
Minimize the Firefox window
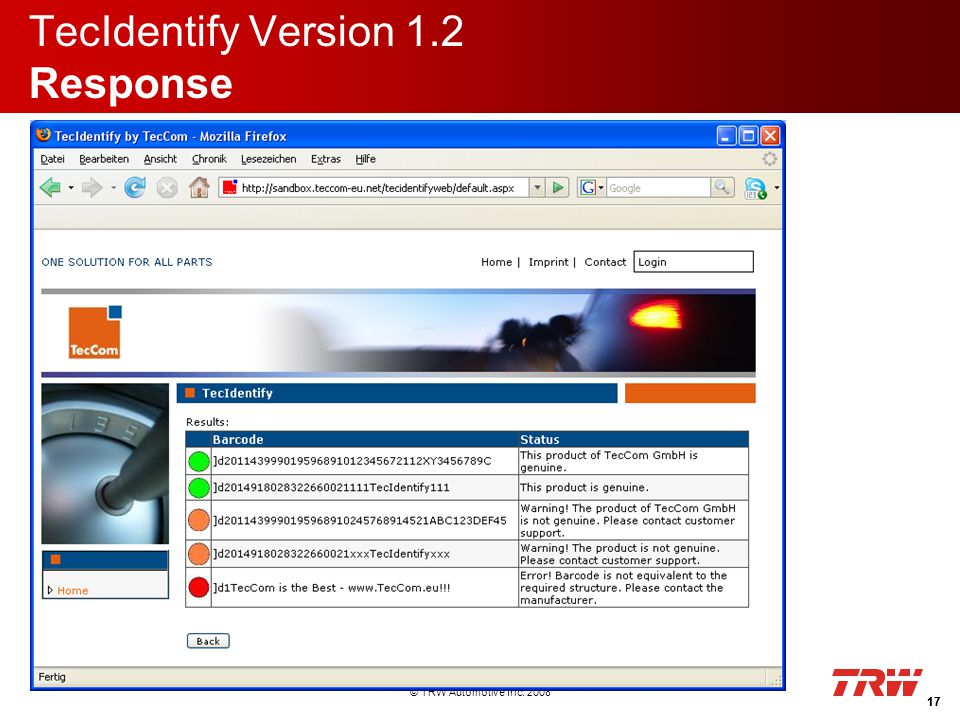[727, 136]
